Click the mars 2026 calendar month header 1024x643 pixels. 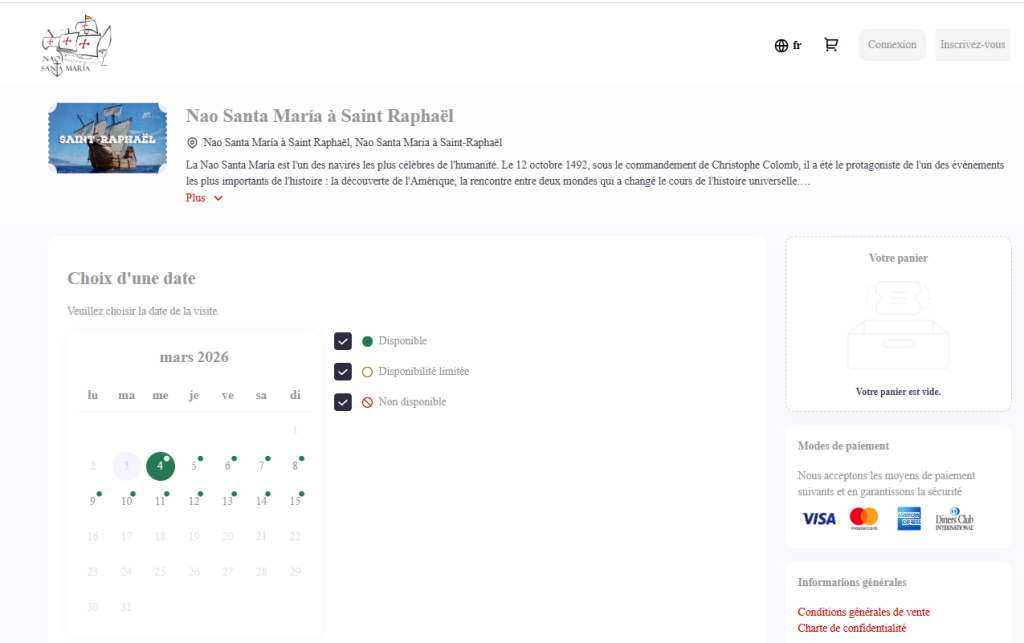194,357
